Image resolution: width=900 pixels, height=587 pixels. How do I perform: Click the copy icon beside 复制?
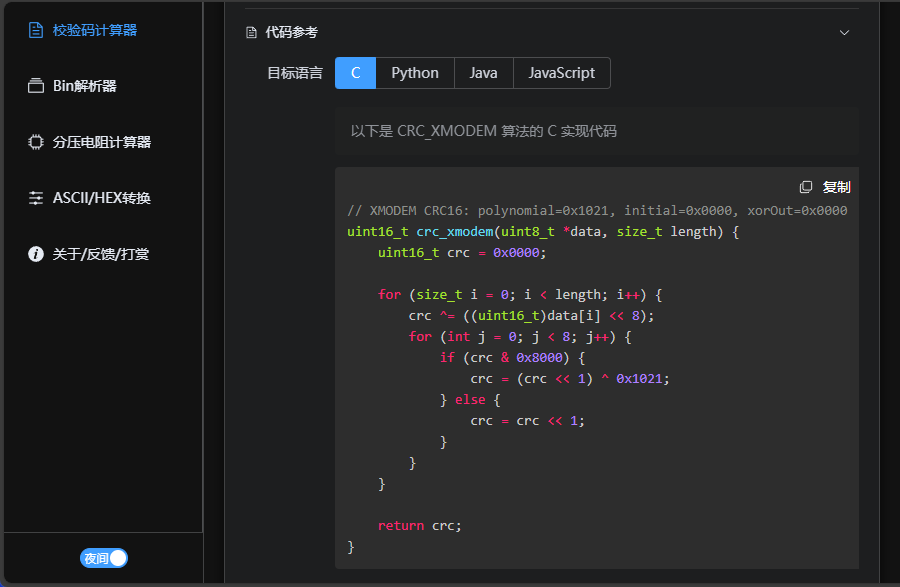(x=806, y=187)
